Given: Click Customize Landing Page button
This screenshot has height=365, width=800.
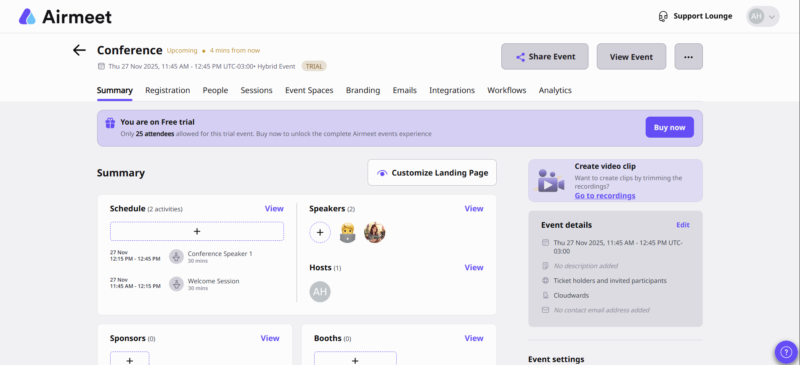Looking at the screenshot, I should click(432, 173).
